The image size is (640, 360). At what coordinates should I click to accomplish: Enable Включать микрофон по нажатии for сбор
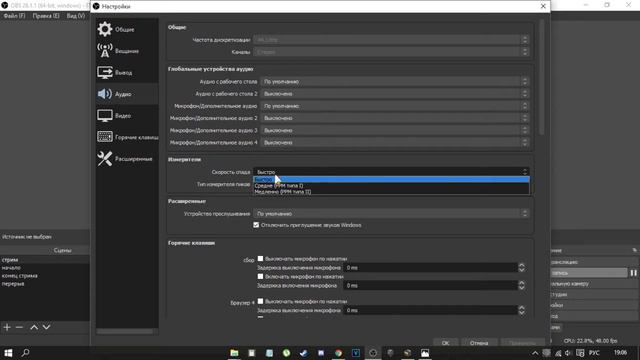tap(260, 277)
